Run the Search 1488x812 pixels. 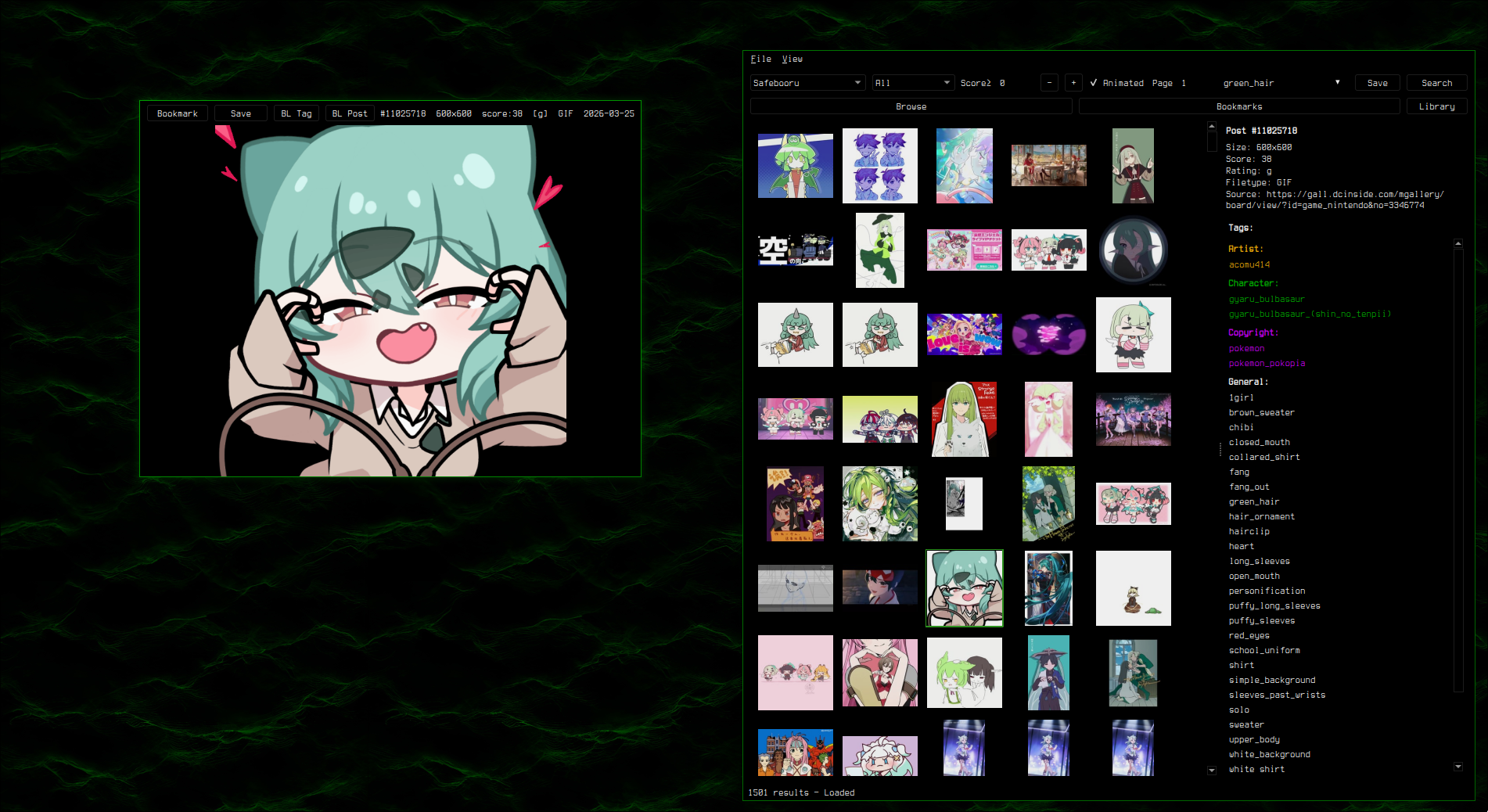coord(1436,82)
